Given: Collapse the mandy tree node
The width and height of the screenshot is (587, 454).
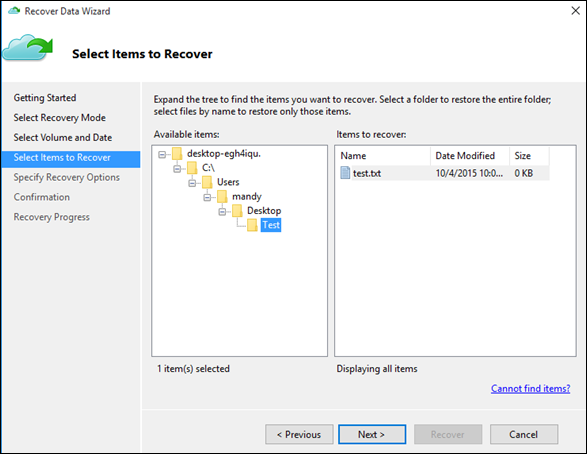Looking at the screenshot, I should (x=207, y=197).
